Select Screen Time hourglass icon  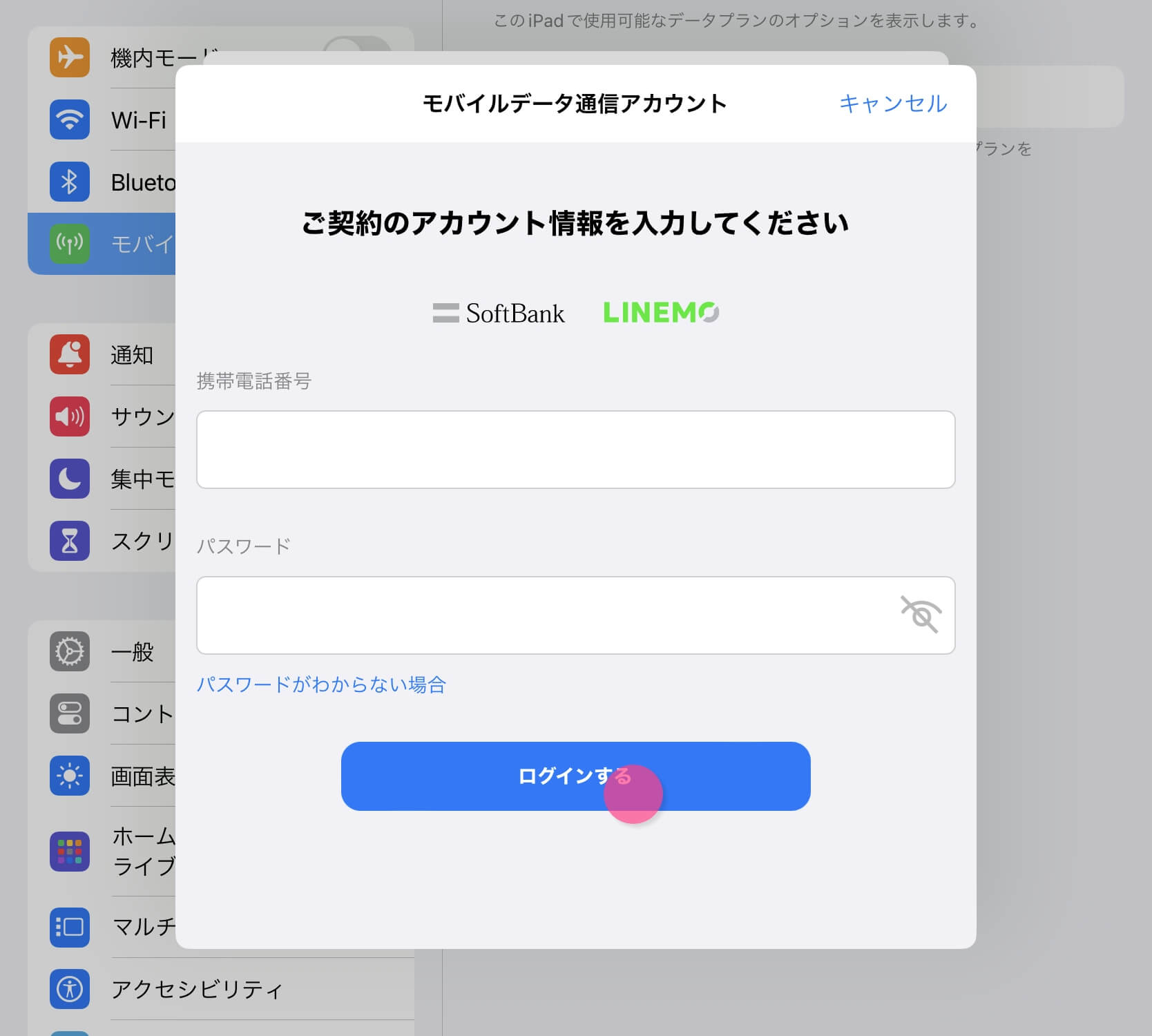point(70,541)
